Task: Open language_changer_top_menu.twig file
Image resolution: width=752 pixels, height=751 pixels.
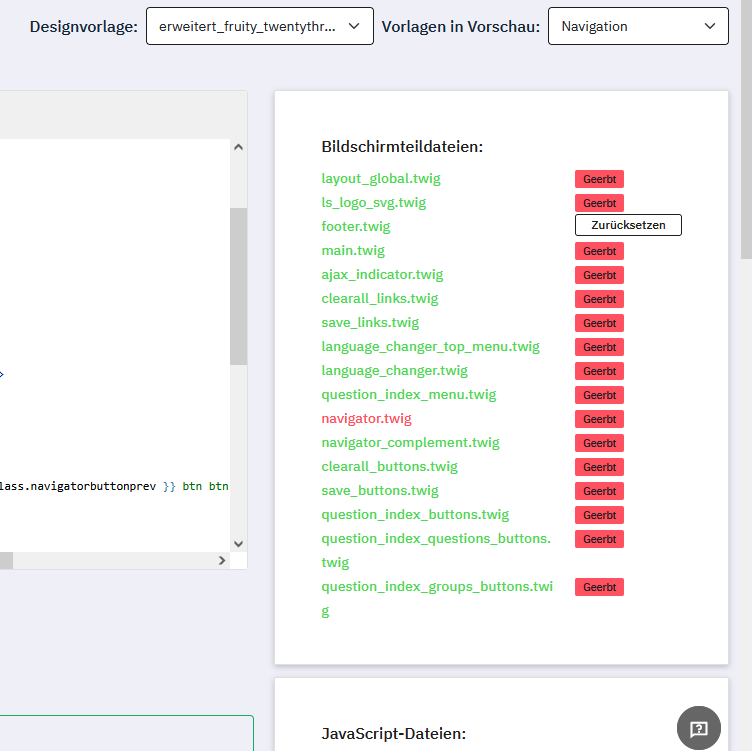Action: tap(430, 347)
